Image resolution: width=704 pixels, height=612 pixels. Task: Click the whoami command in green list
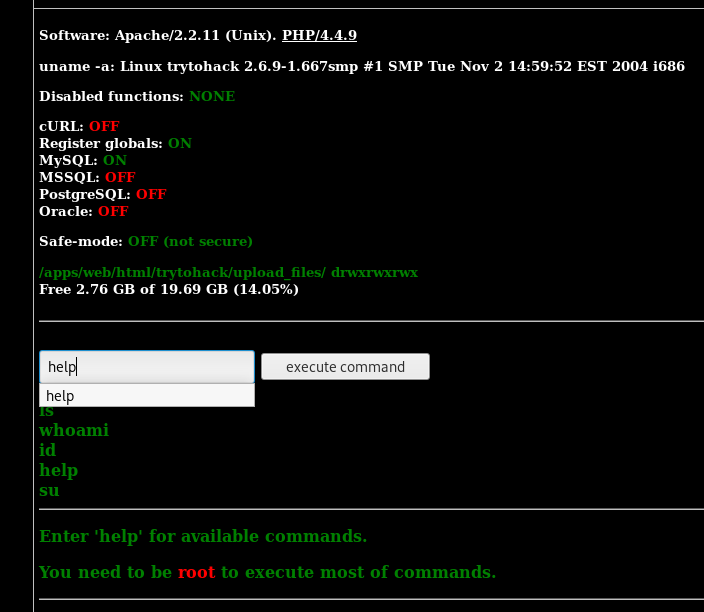click(x=74, y=431)
